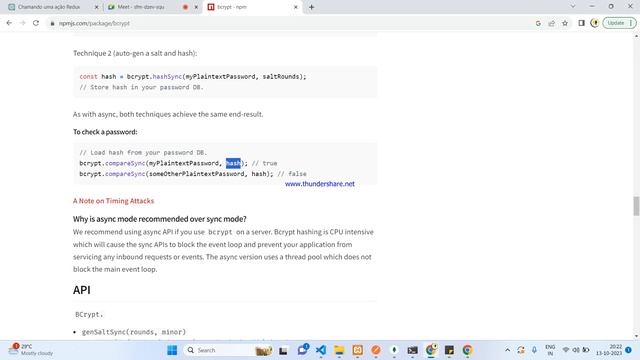Image resolution: width=640 pixels, height=360 pixels.
Task: Open a new browser tab
Action: point(311,7)
